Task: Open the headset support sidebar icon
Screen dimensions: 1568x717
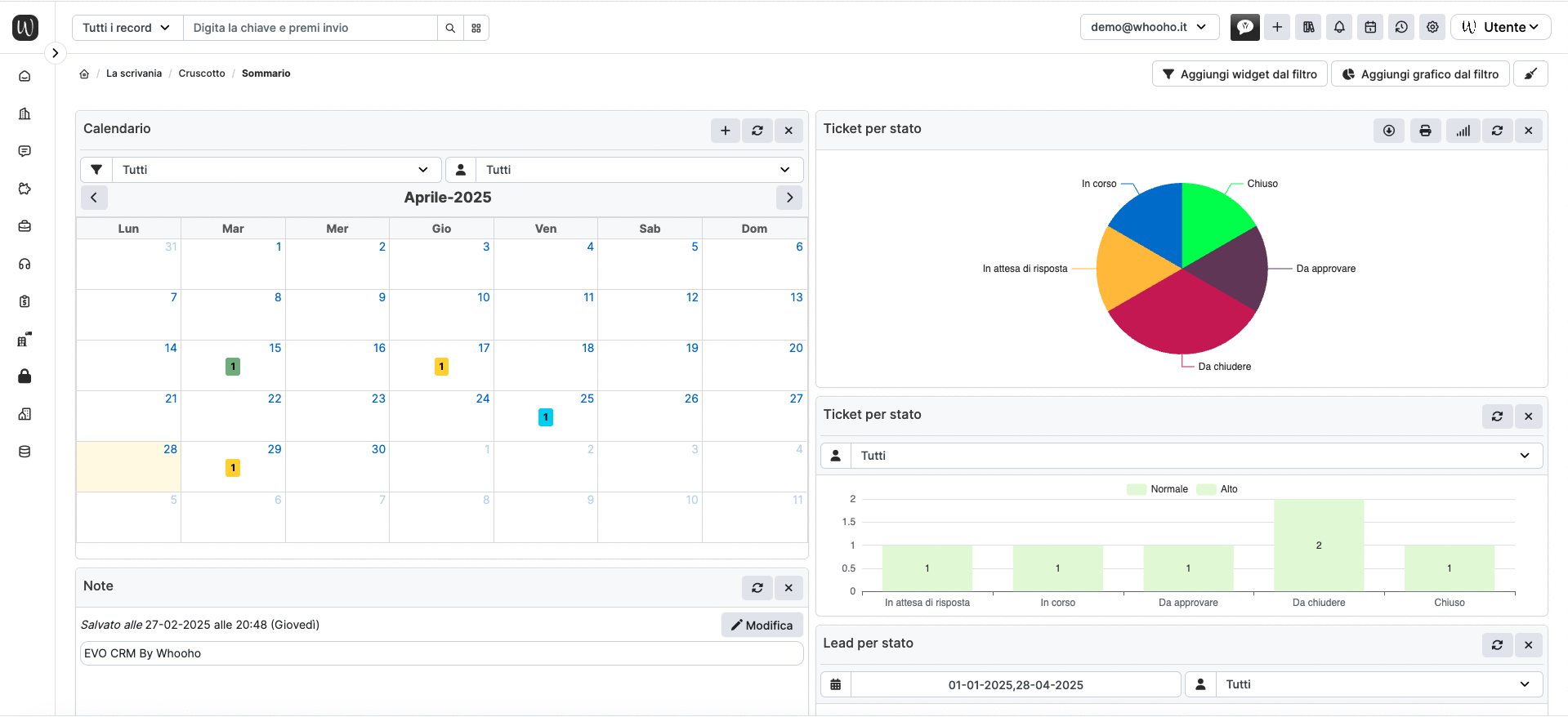Action: coord(25,264)
